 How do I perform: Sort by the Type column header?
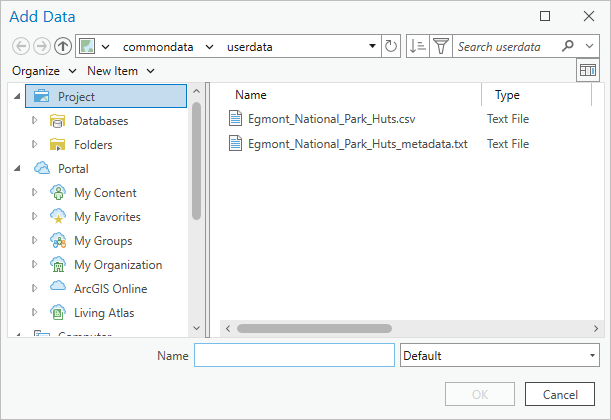pos(507,95)
